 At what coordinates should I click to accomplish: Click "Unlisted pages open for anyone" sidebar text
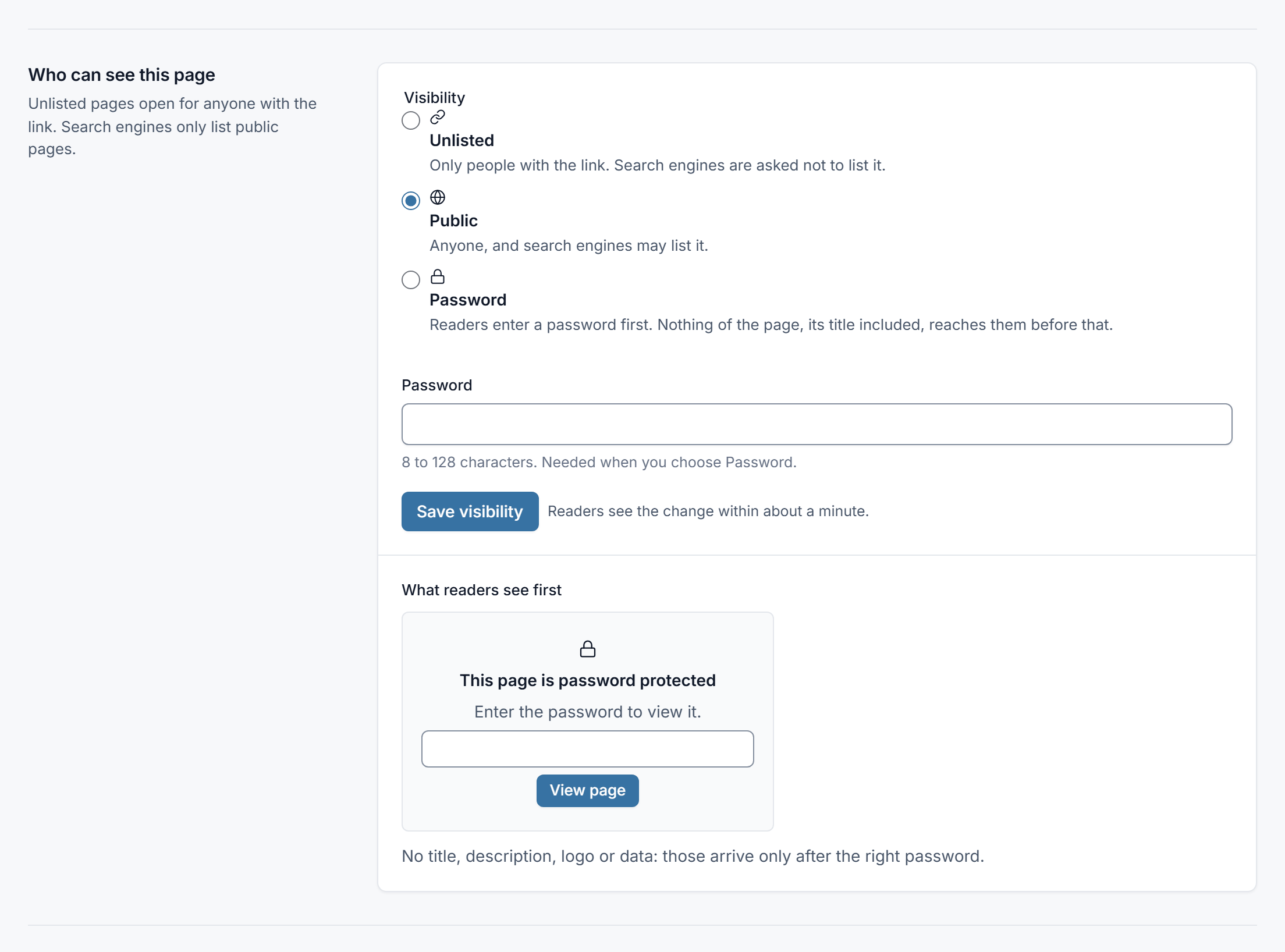172,126
